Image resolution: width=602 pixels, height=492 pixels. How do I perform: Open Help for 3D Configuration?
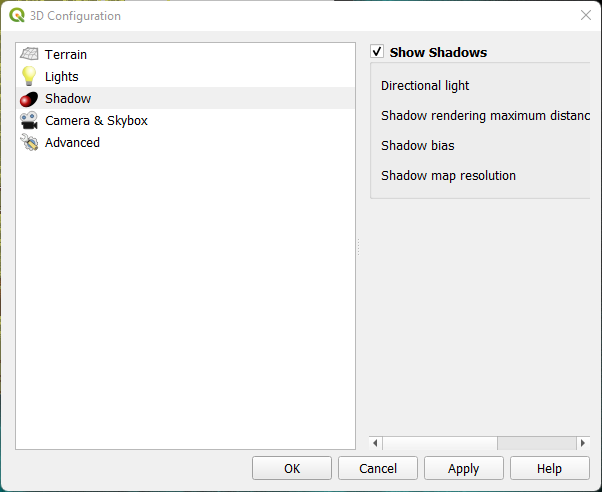coord(549,468)
